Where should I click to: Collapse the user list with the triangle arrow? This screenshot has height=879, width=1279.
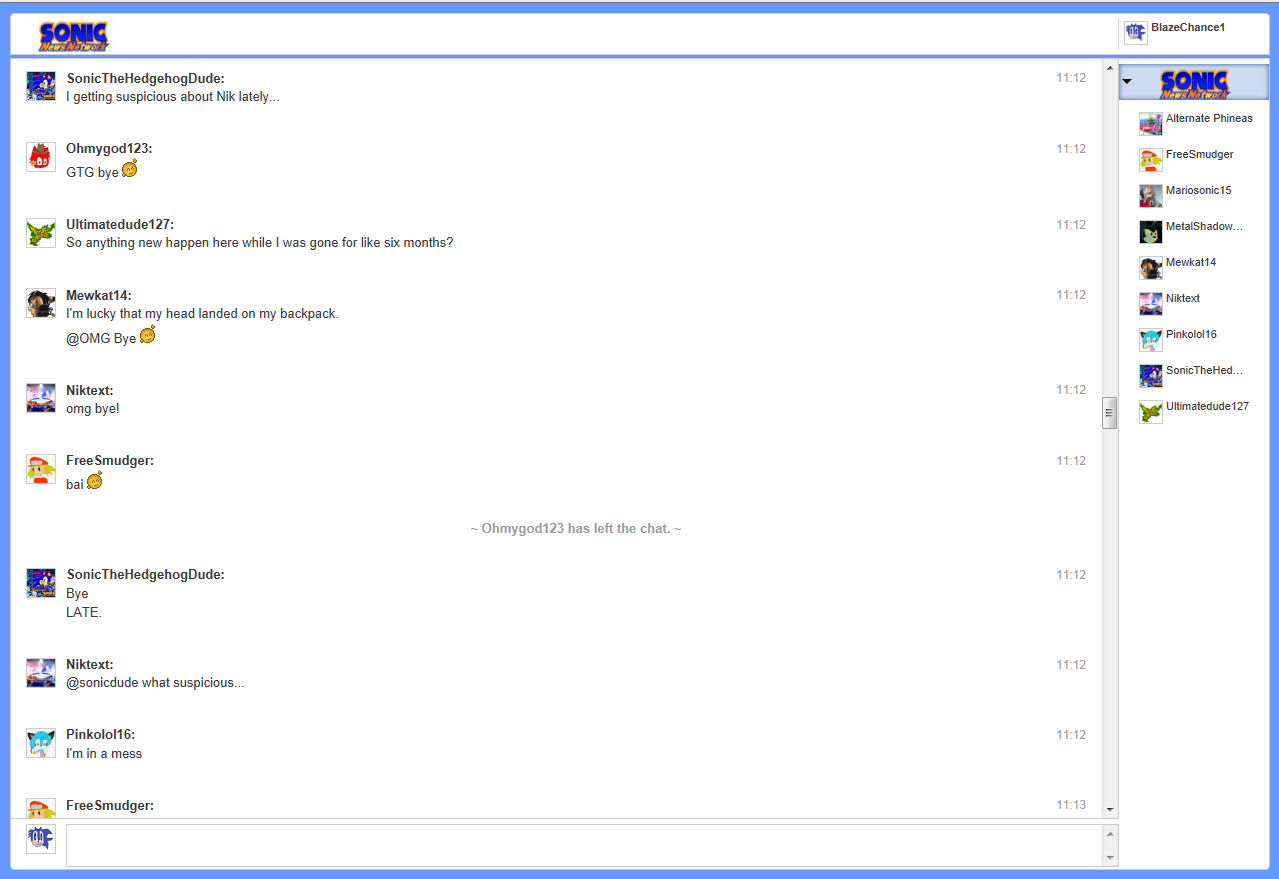point(1127,82)
